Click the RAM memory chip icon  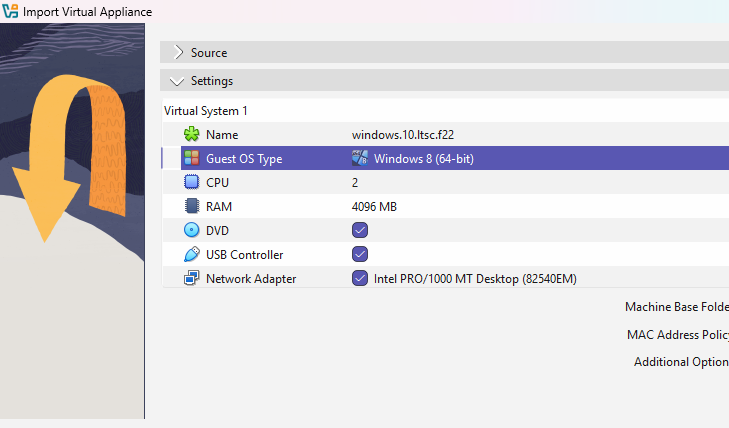click(192, 207)
